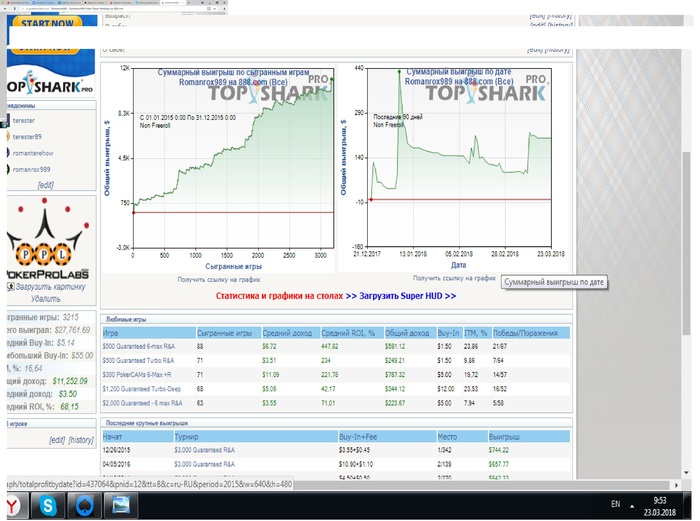Click the $591.12 total income cell
The width and height of the screenshot is (700, 521).
[395, 346]
